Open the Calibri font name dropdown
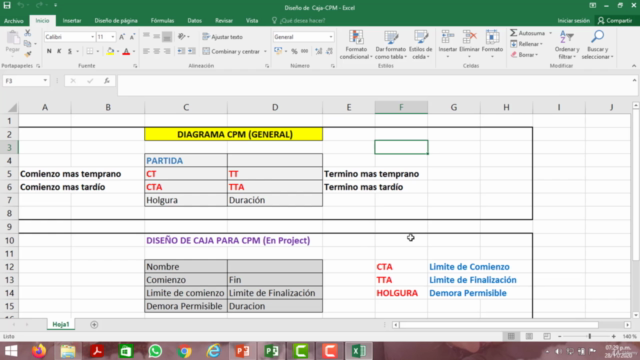The width and height of the screenshot is (640, 360). click(92, 37)
